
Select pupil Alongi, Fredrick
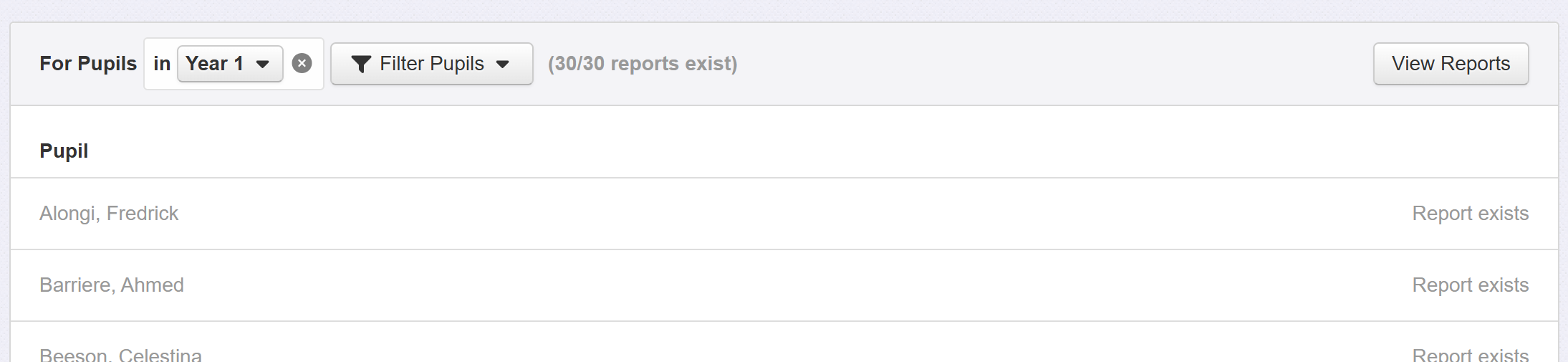[109, 214]
